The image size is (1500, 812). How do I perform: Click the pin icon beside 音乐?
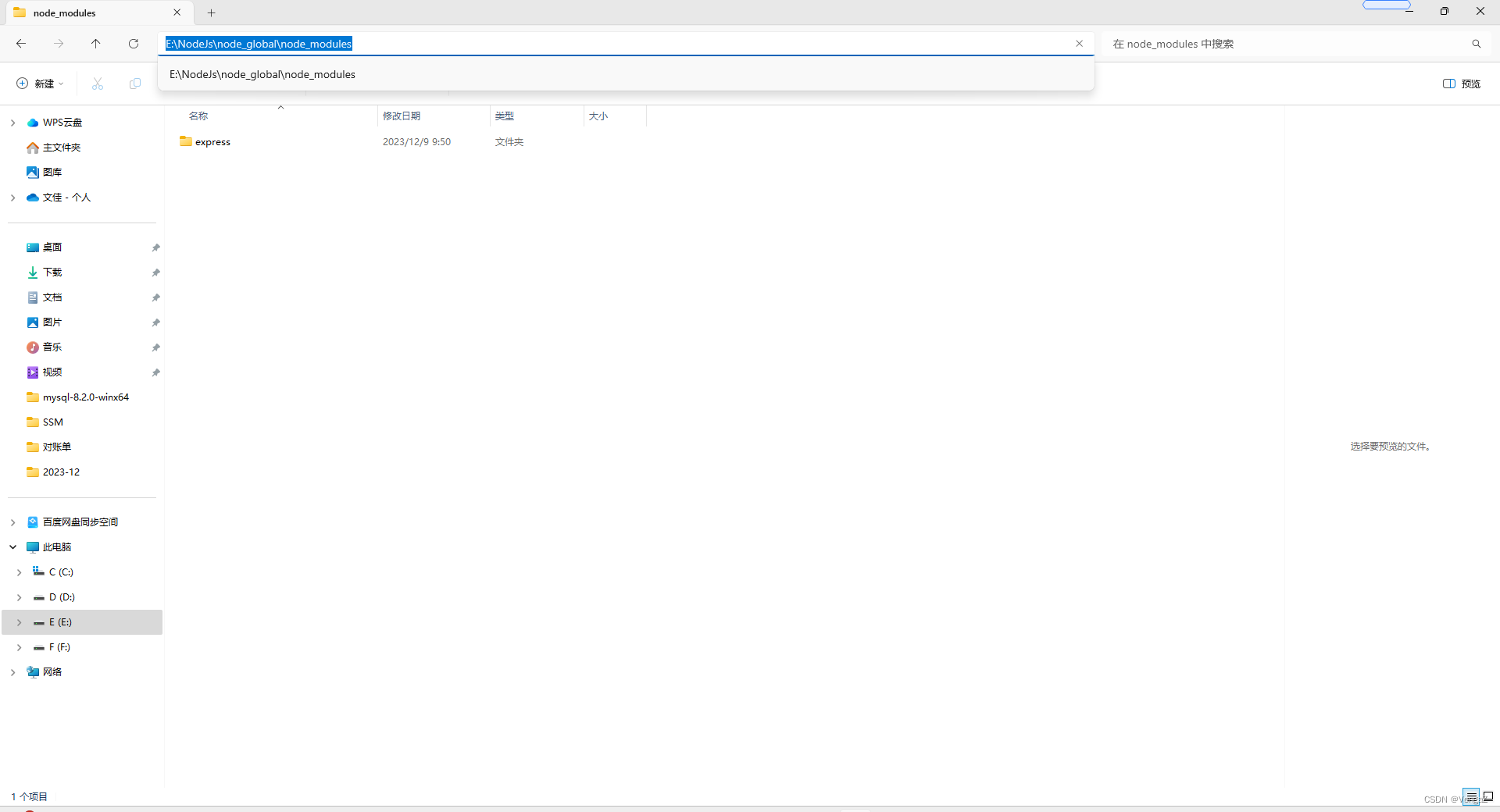click(155, 347)
